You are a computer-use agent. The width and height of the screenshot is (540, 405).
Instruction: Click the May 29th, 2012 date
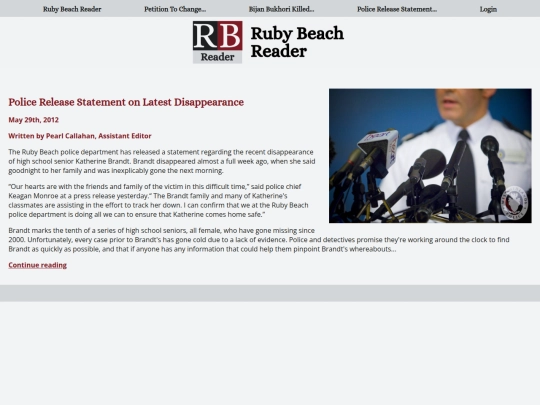(33, 120)
